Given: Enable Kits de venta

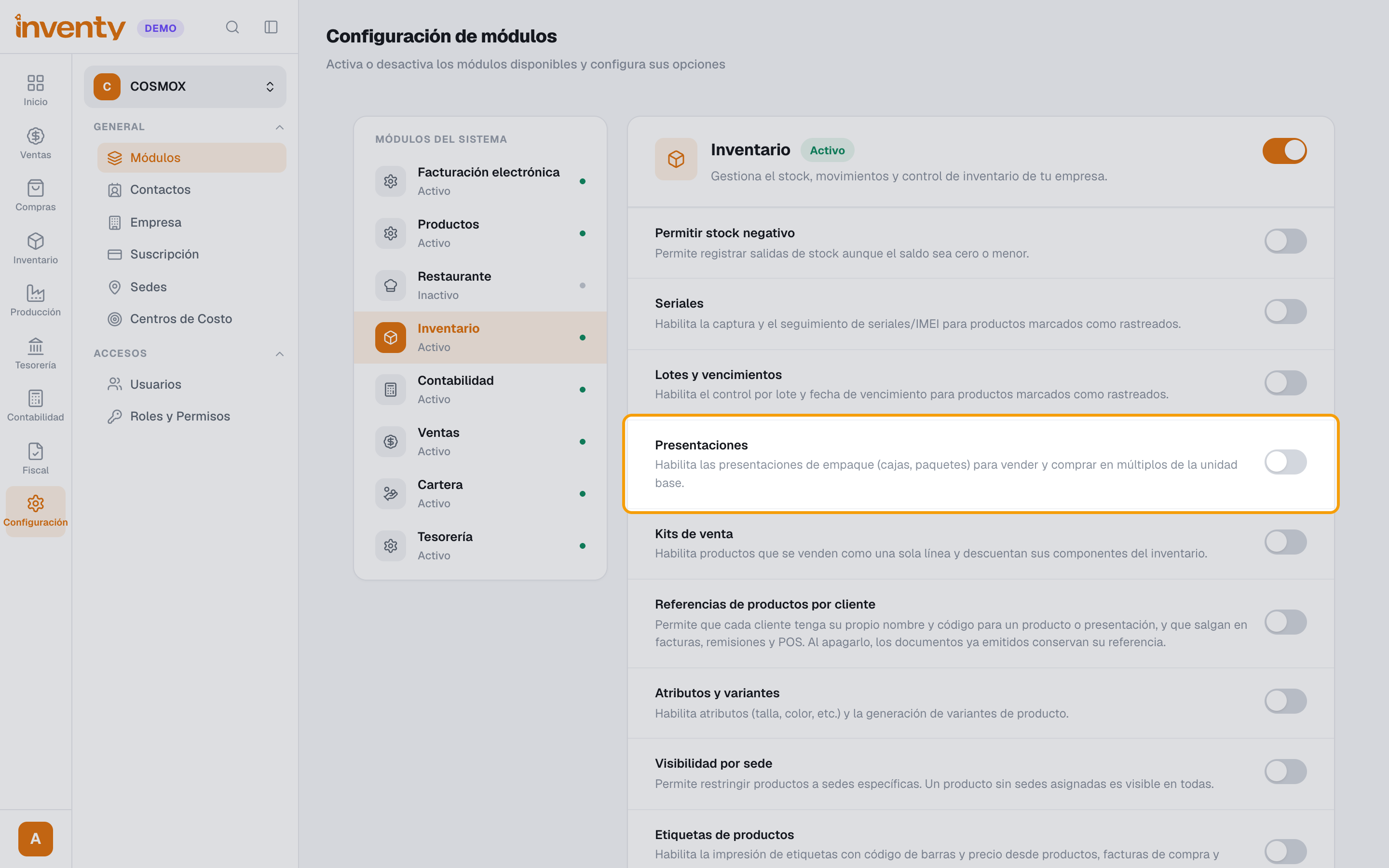Looking at the screenshot, I should tap(1285, 542).
